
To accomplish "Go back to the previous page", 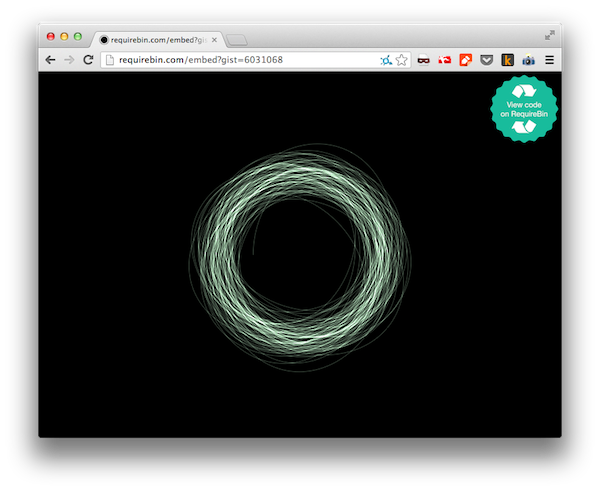I will (x=50, y=60).
